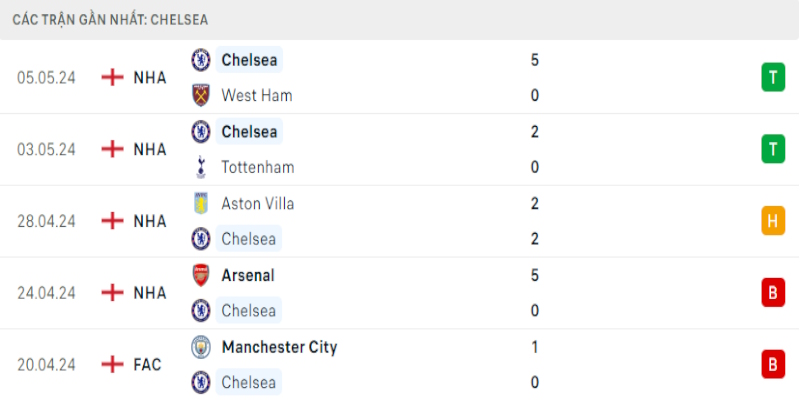Click Arsenal club crest icon
Viewport: 800px width, 400px height.
coord(201,275)
